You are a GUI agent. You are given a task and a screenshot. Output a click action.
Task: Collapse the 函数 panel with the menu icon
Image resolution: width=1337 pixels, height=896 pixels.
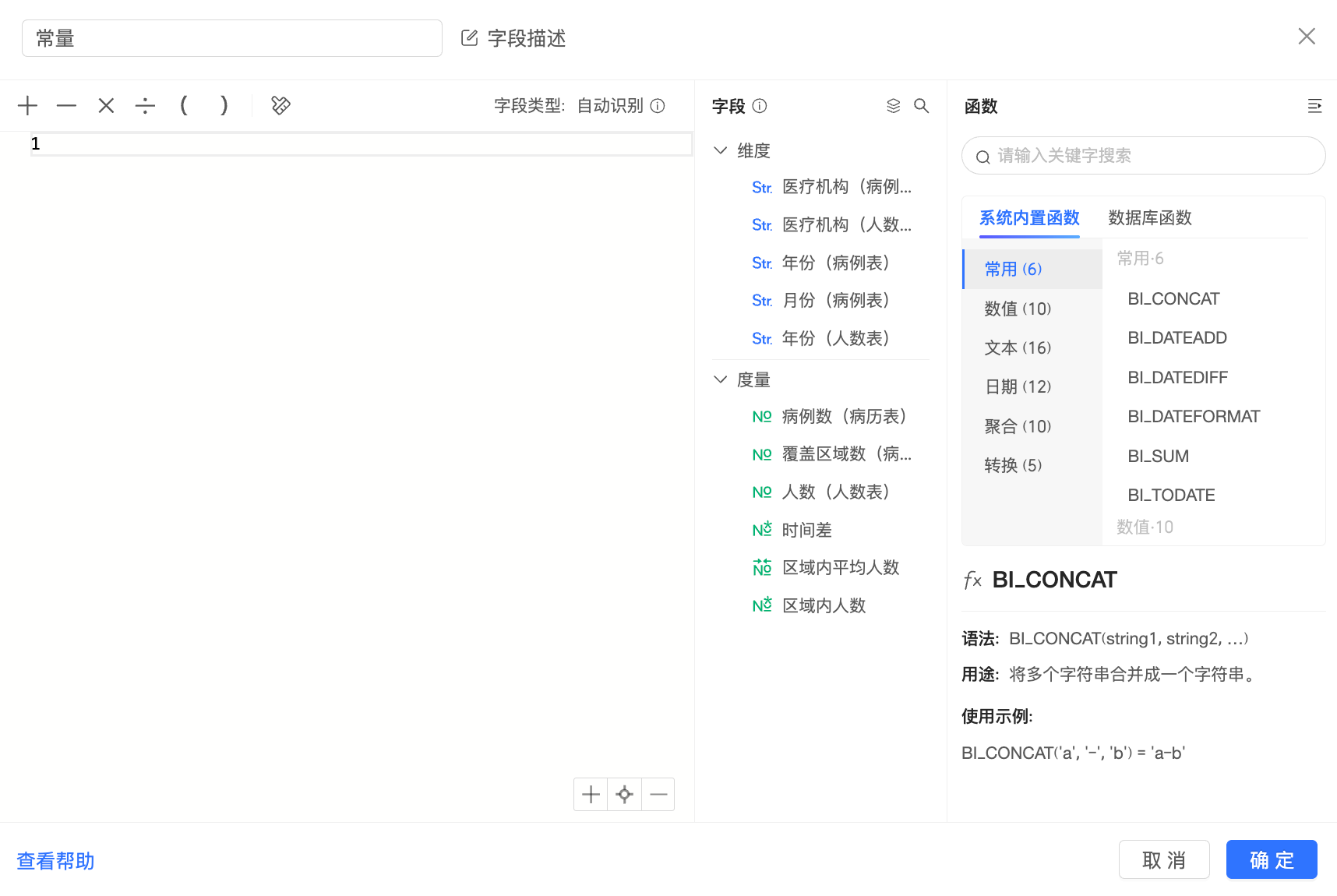tap(1314, 106)
